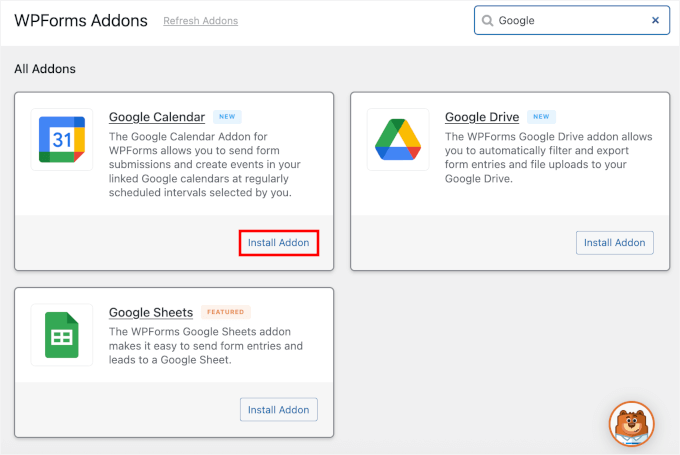Click the NEW badge beside Google Drive
The image size is (680, 455).
coord(541,117)
